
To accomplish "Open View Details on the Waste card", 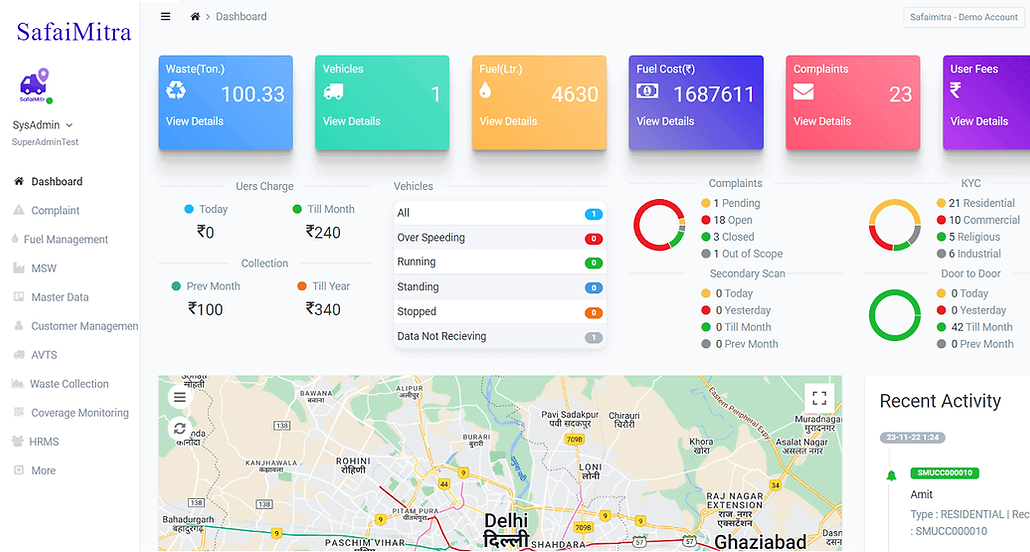I will point(194,121).
